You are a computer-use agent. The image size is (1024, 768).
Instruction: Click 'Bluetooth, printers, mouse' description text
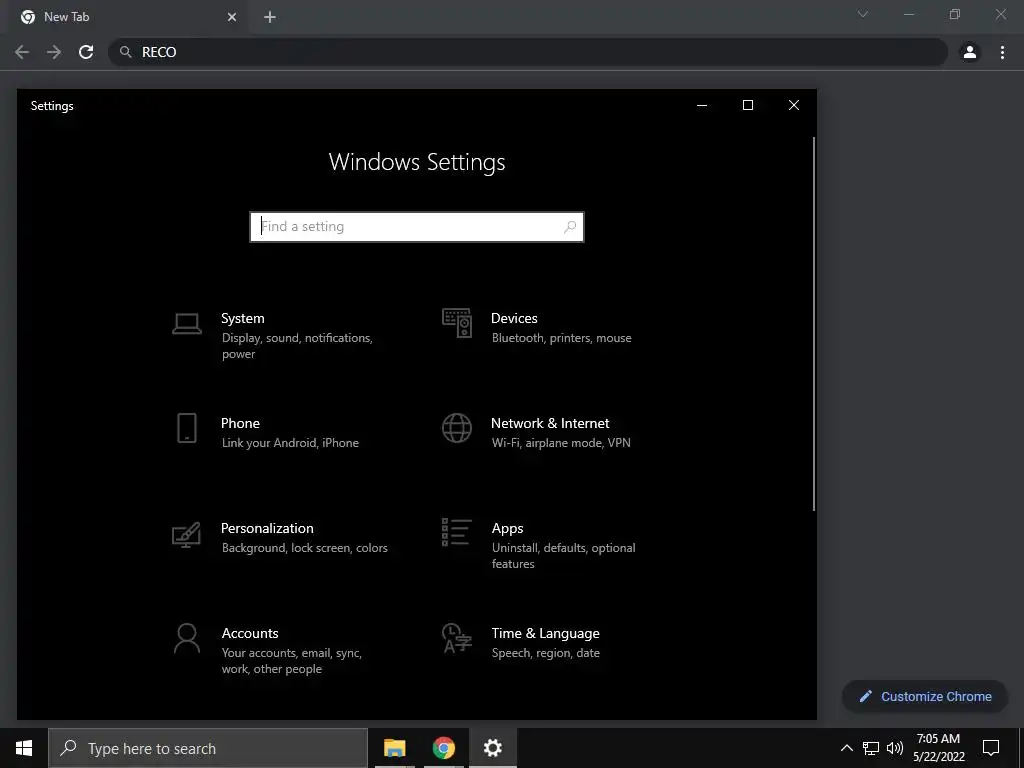pos(562,338)
